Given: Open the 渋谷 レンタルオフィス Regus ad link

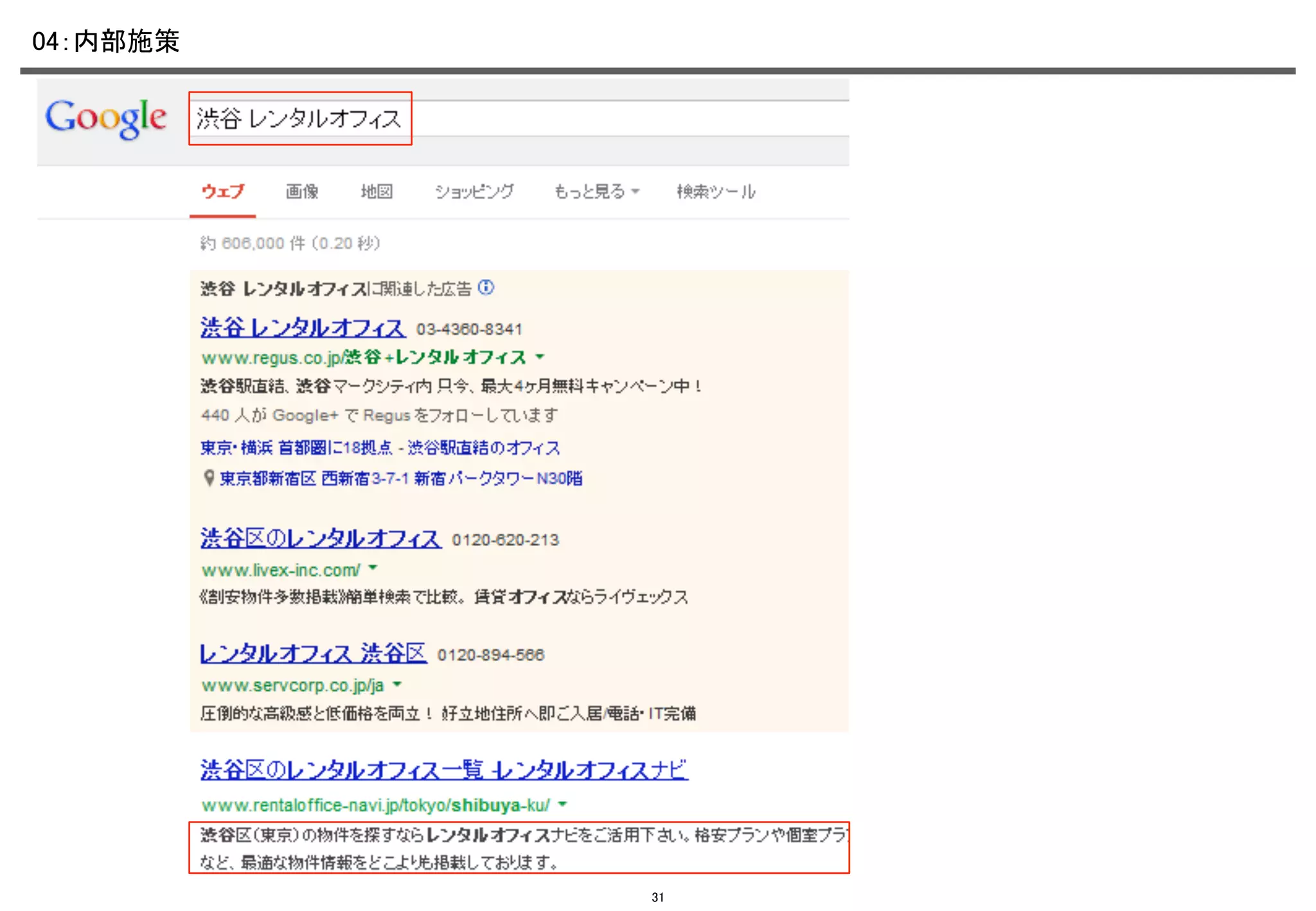Looking at the screenshot, I should tap(303, 328).
